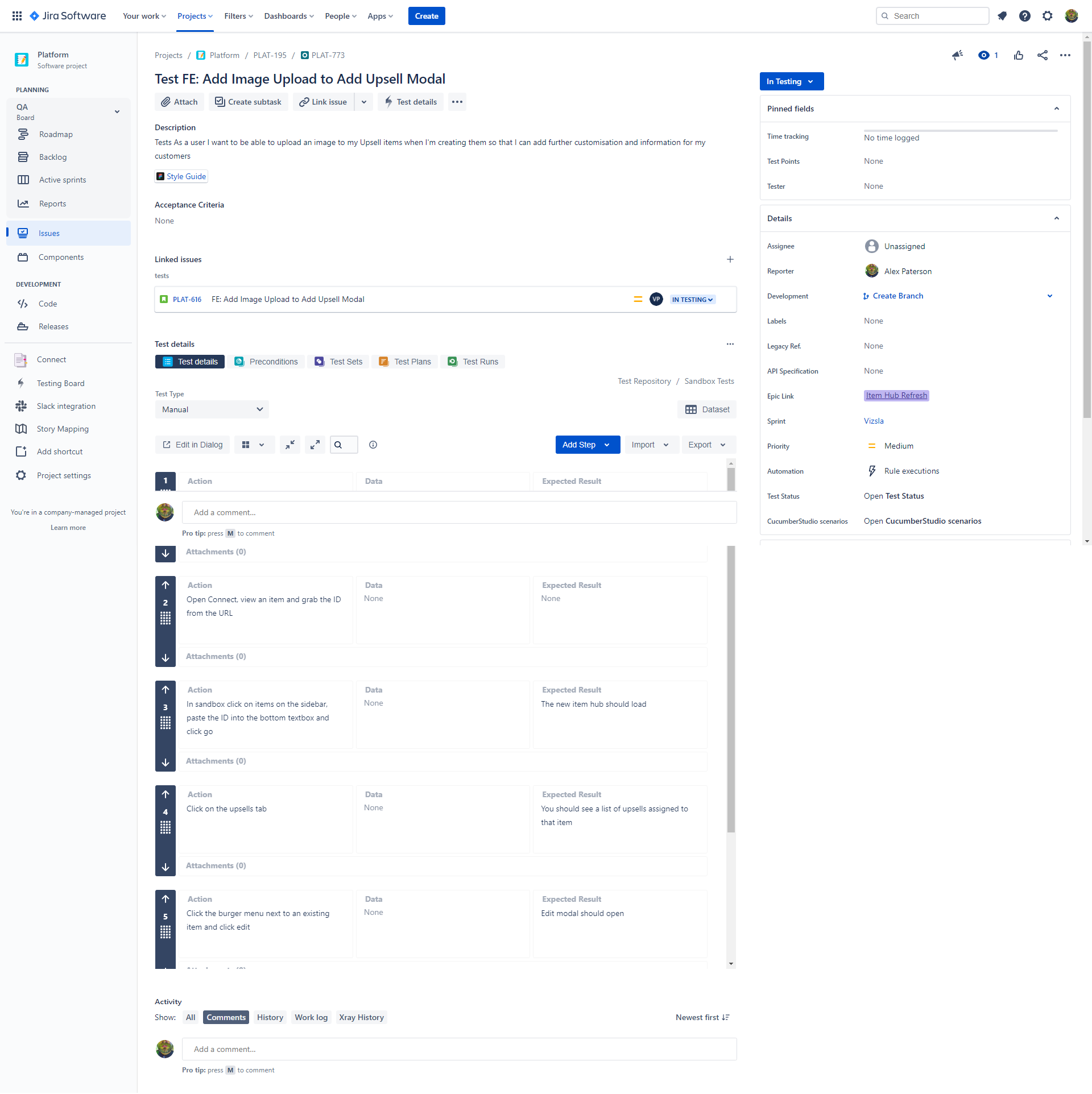Open the Dataset panel

tap(707, 409)
